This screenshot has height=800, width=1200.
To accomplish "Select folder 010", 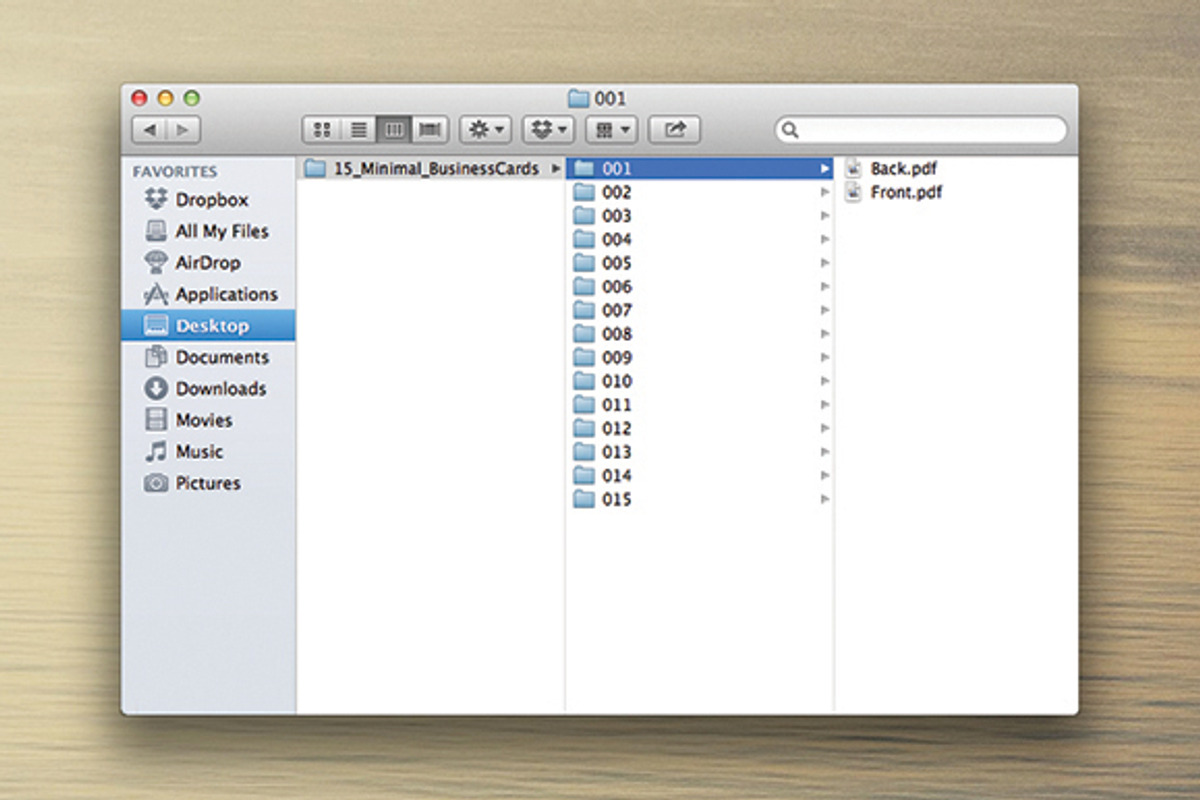I will (700, 381).
